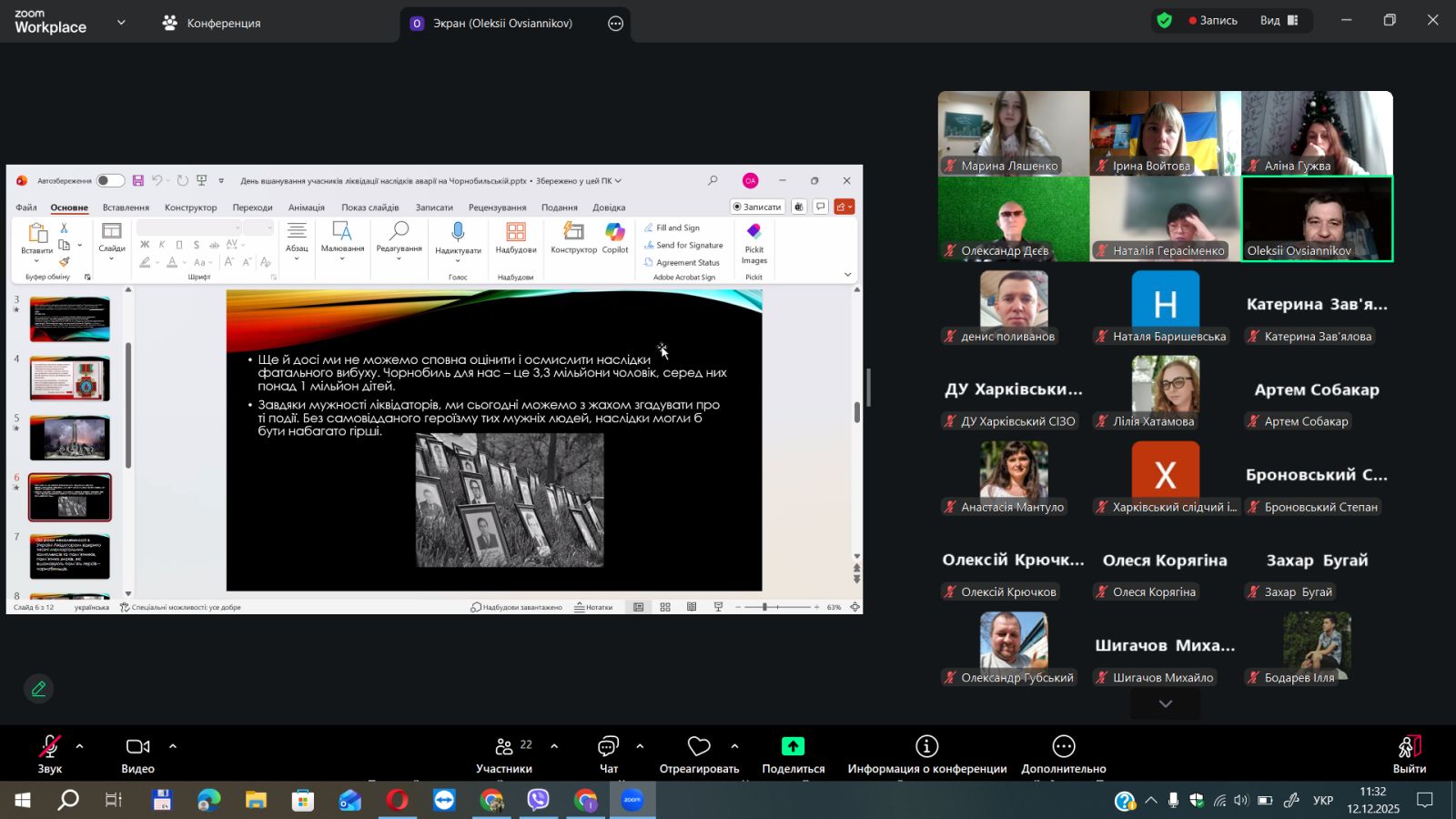Click the green encryption shield icon
Image resolution: width=1456 pixels, height=819 pixels.
point(1164,20)
